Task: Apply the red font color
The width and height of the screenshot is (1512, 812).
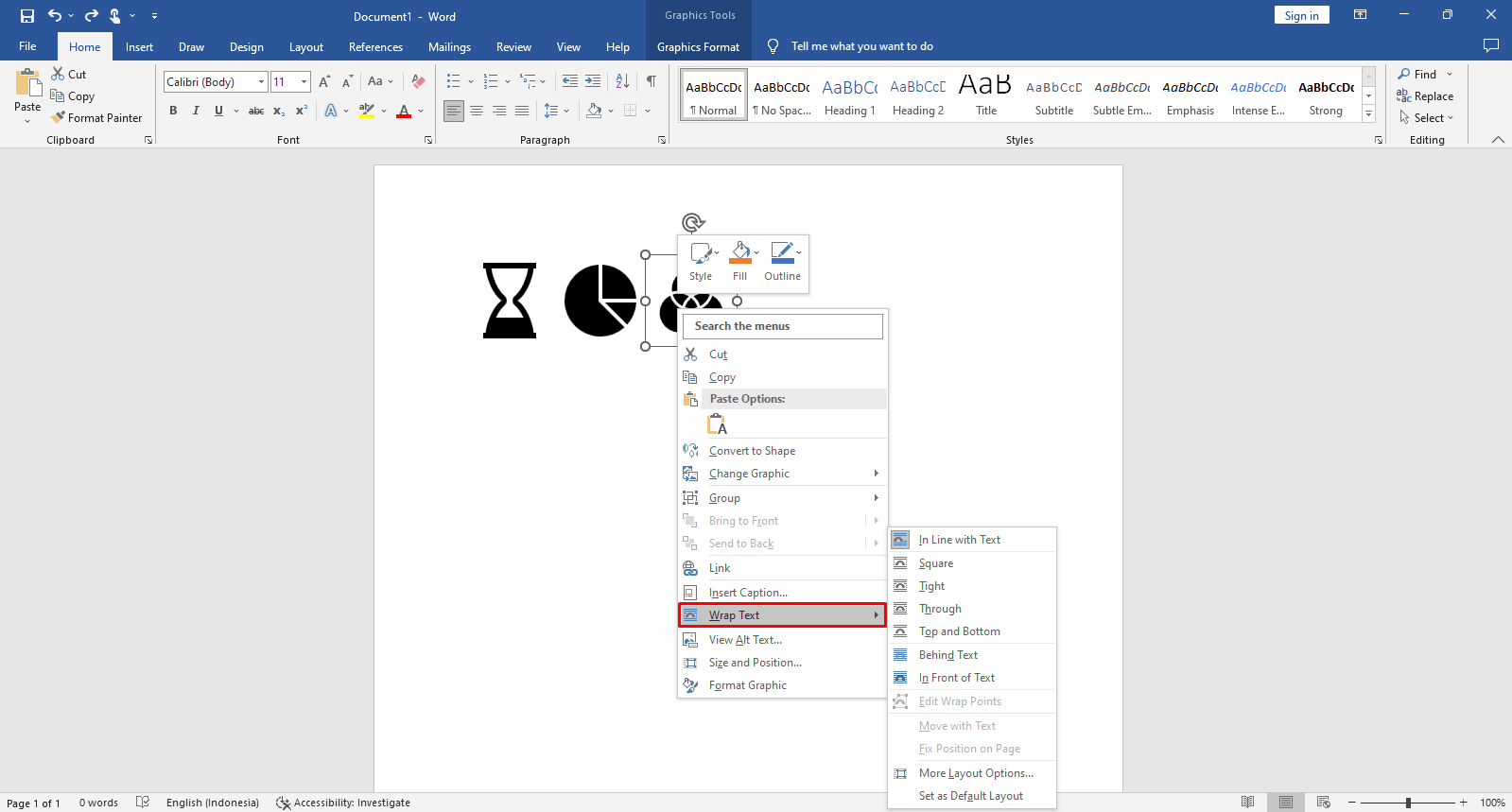Action: coord(404,111)
